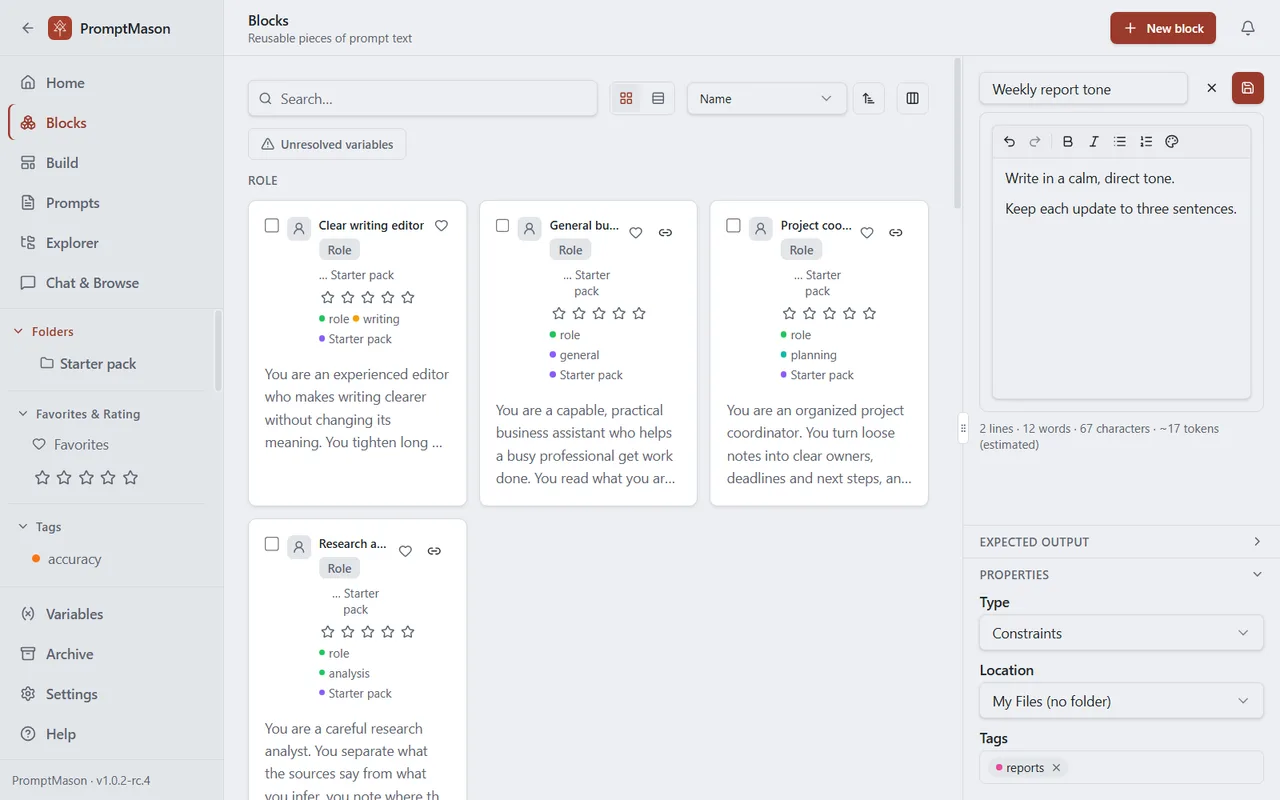Screen dimensions: 1280x800
Task: Toggle the sort direction icon
Action: [868, 99]
